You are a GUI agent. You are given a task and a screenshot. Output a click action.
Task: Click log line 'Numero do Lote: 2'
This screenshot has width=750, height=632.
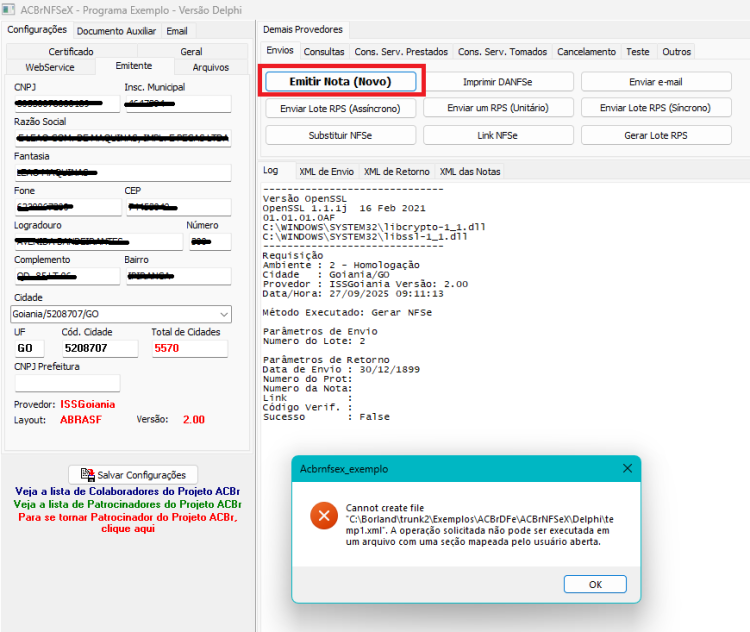[314, 341]
